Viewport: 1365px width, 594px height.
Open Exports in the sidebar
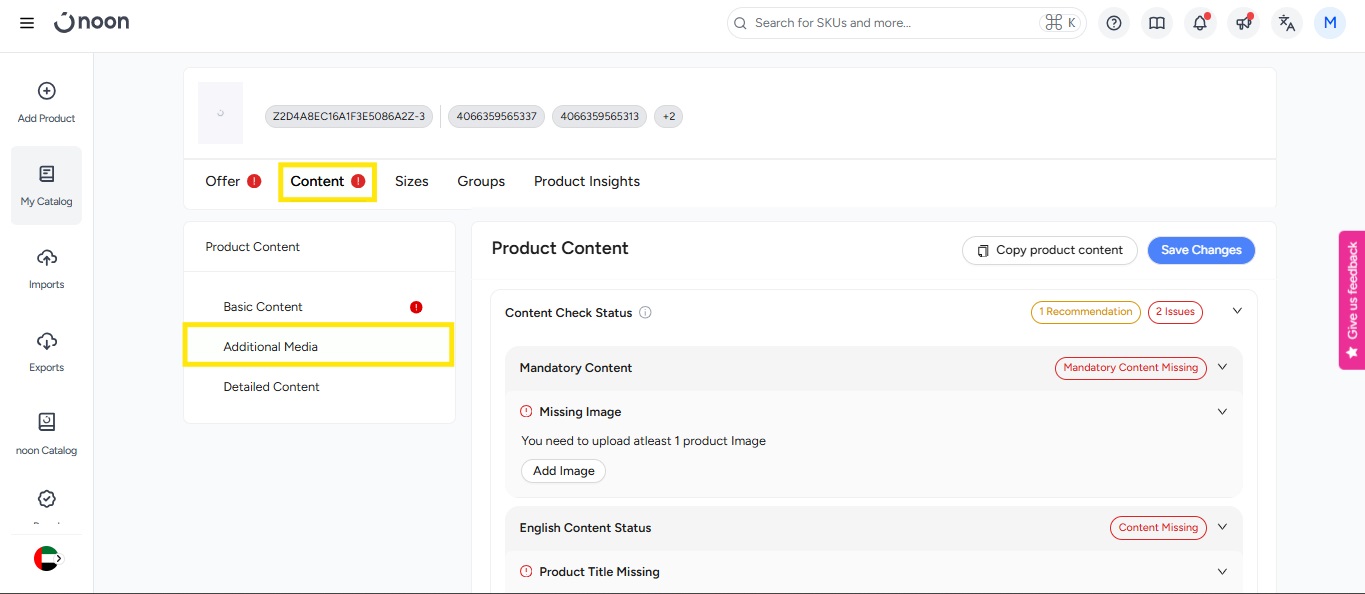[46, 352]
